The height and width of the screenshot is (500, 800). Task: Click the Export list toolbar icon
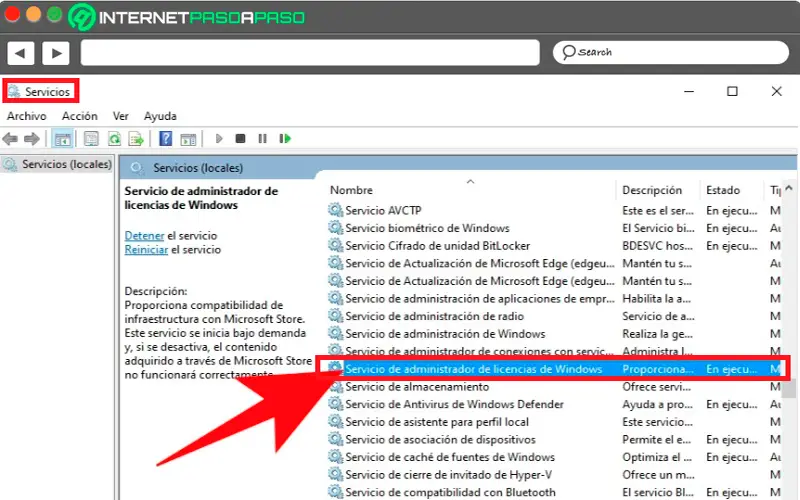(x=136, y=139)
